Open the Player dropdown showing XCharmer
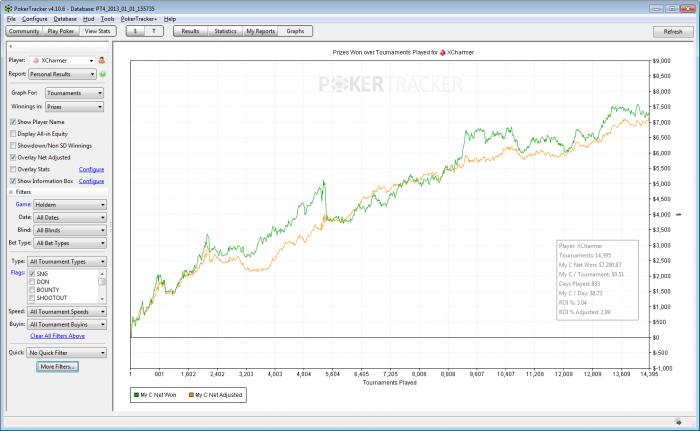Screen dimensions: 700x431 (x=62, y=60)
